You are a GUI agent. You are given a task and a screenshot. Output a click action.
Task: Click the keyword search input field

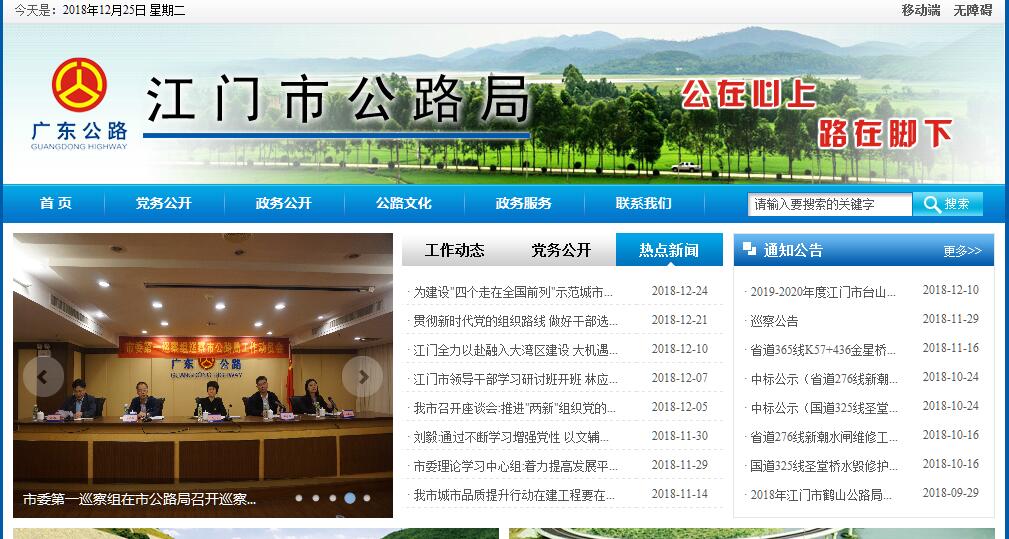(x=829, y=204)
